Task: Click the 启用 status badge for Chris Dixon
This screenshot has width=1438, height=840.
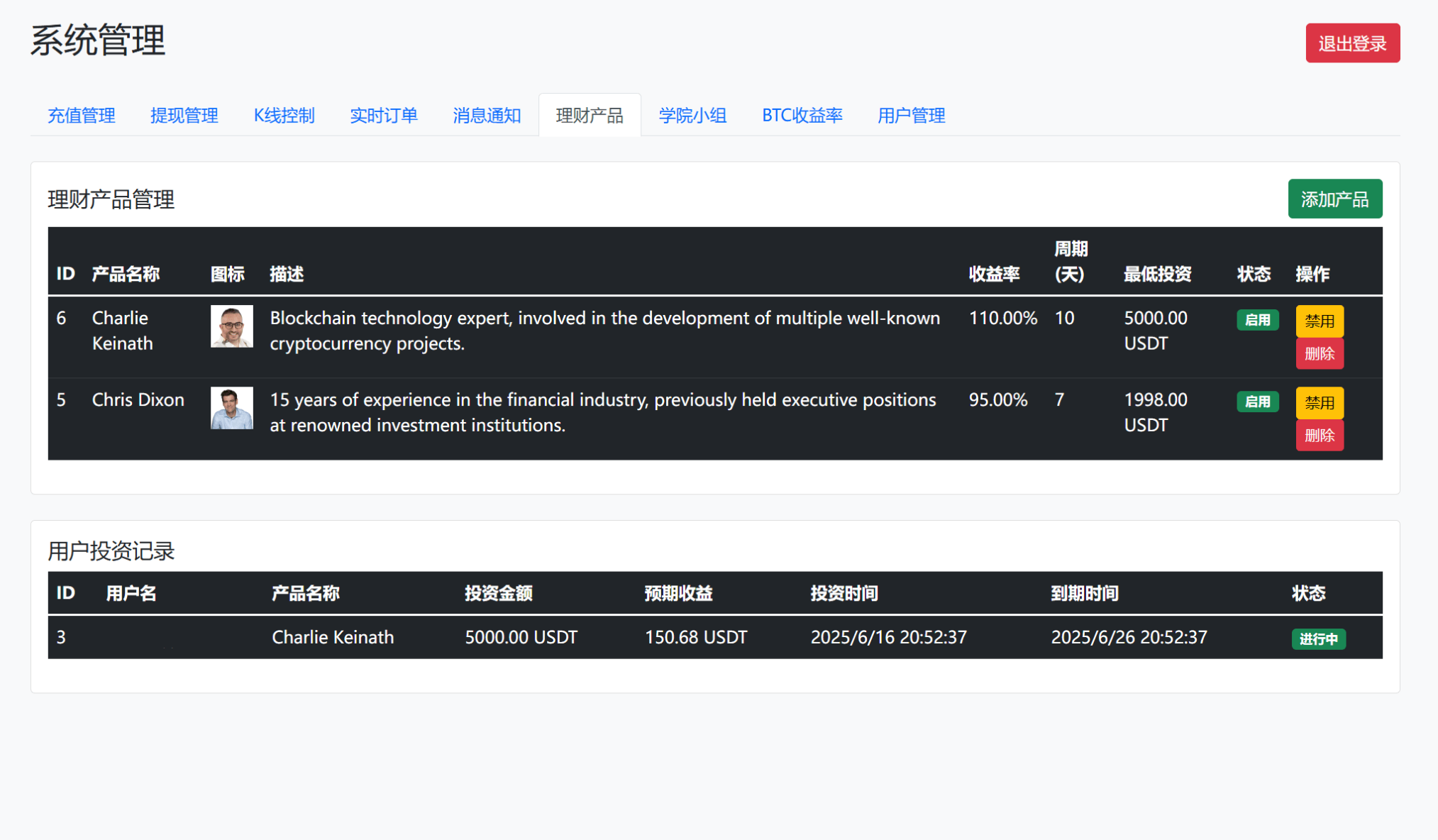Action: [x=1257, y=402]
